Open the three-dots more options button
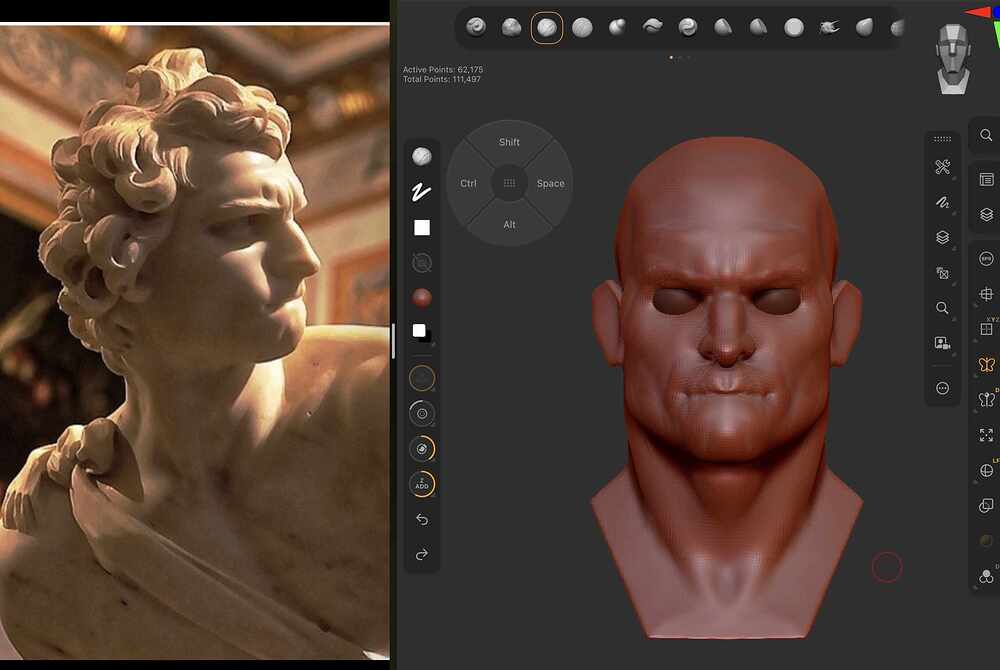1000x670 pixels. point(942,388)
